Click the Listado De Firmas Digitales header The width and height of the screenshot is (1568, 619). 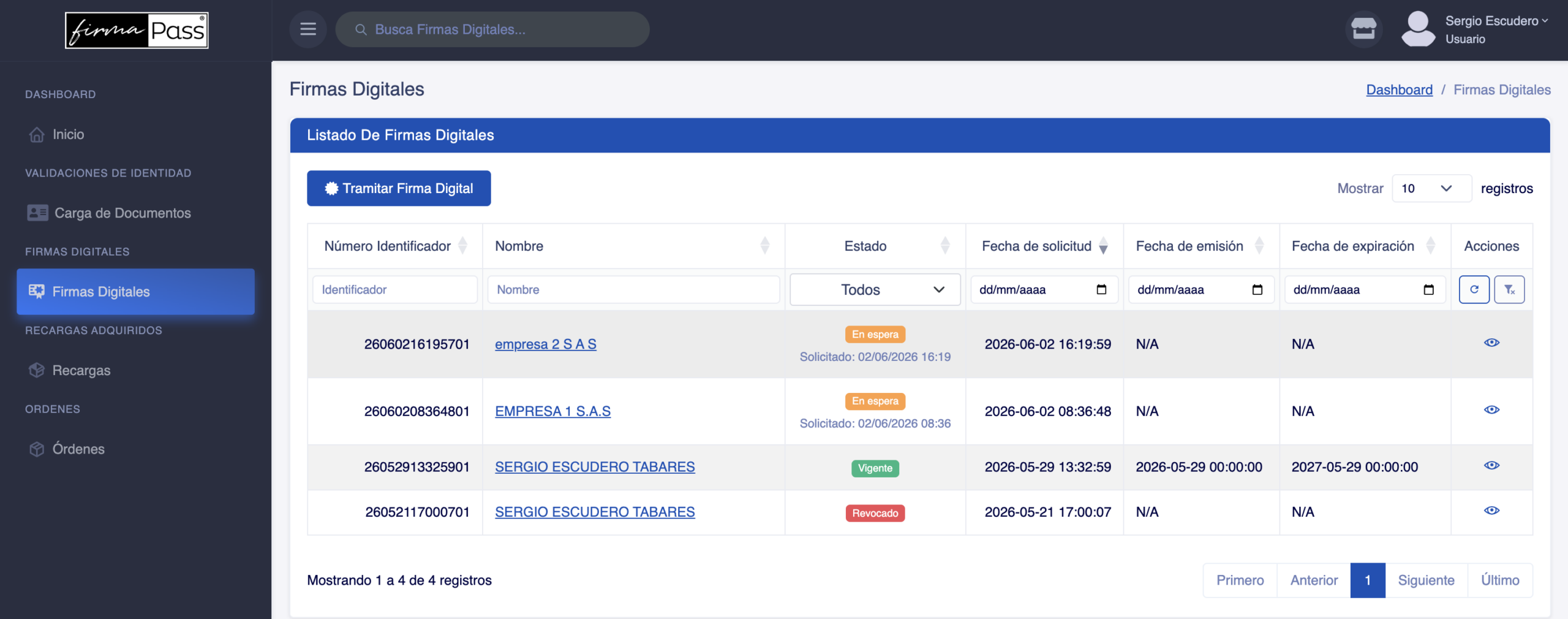click(x=920, y=135)
